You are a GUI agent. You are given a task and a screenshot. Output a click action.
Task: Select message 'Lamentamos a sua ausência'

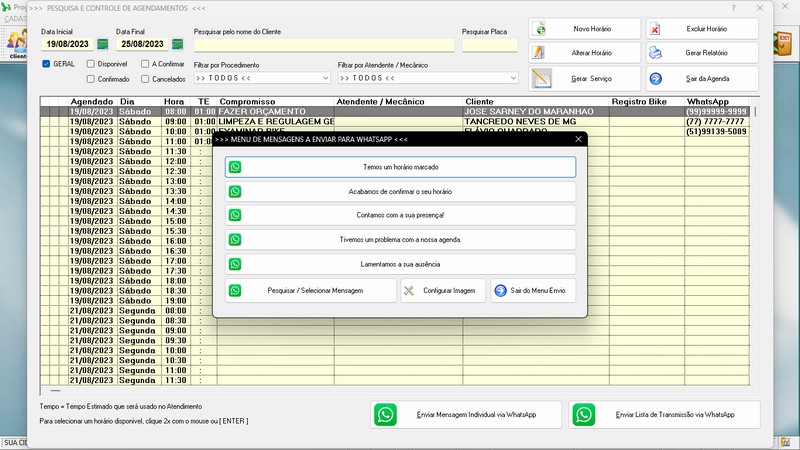click(401, 264)
